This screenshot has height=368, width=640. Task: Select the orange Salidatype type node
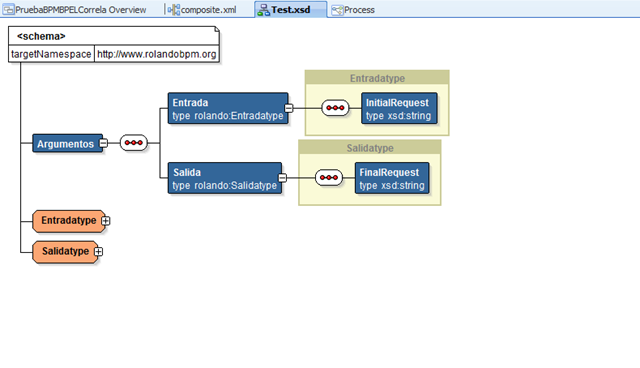click(x=65, y=252)
